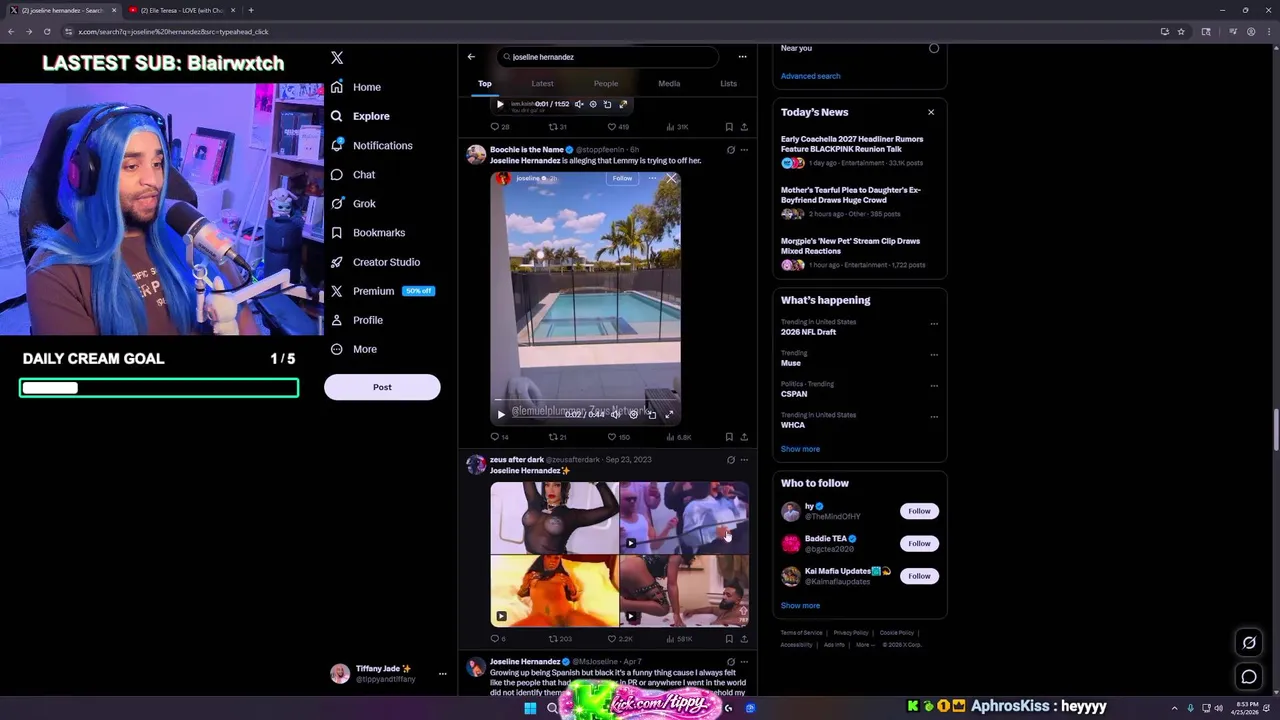Go back from search results

click(x=471, y=57)
